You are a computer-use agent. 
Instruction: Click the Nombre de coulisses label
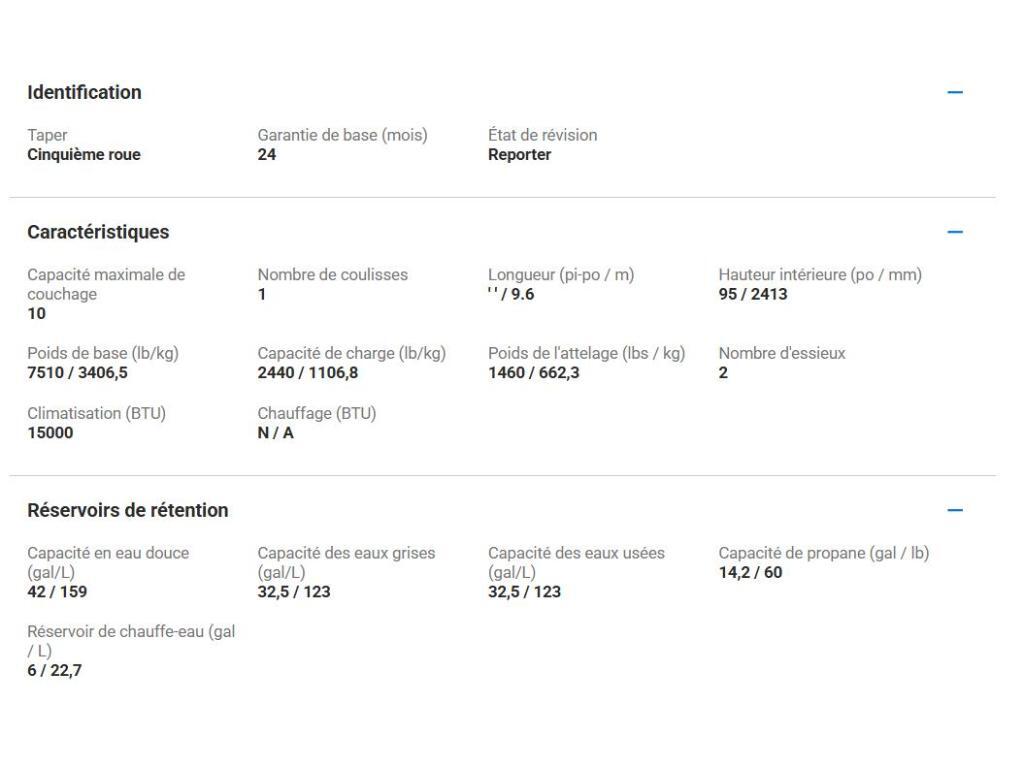(332, 275)
